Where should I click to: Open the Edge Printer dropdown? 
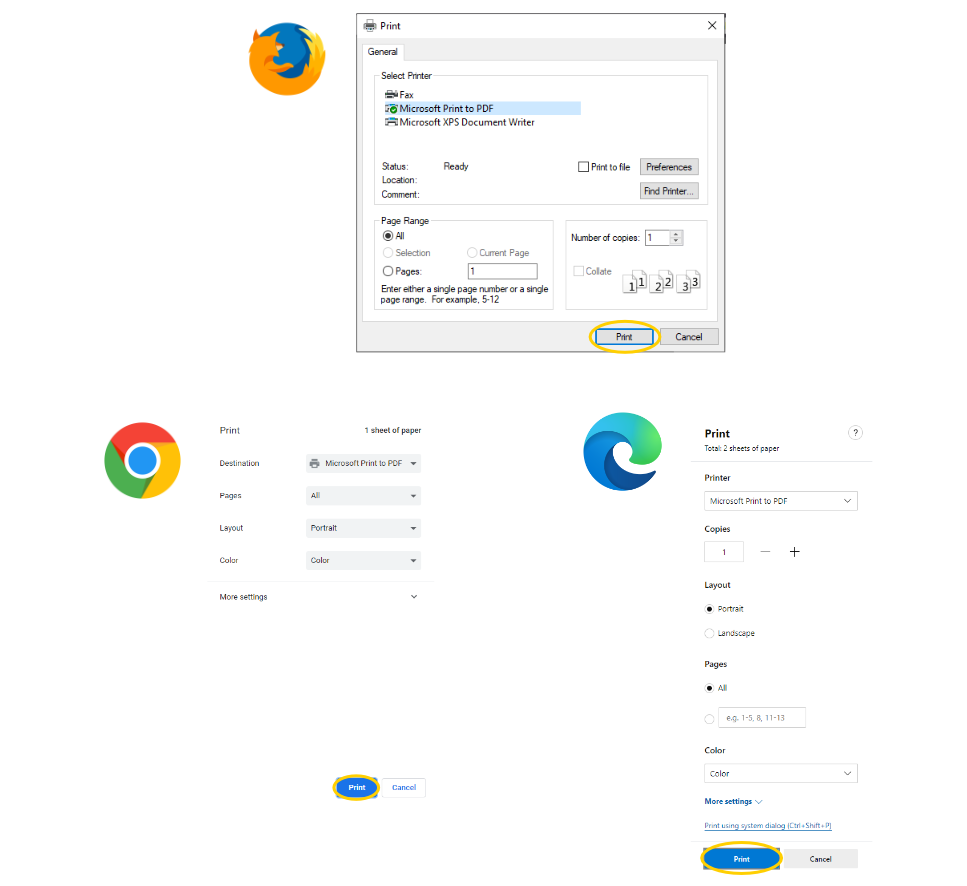click(781, 501)
